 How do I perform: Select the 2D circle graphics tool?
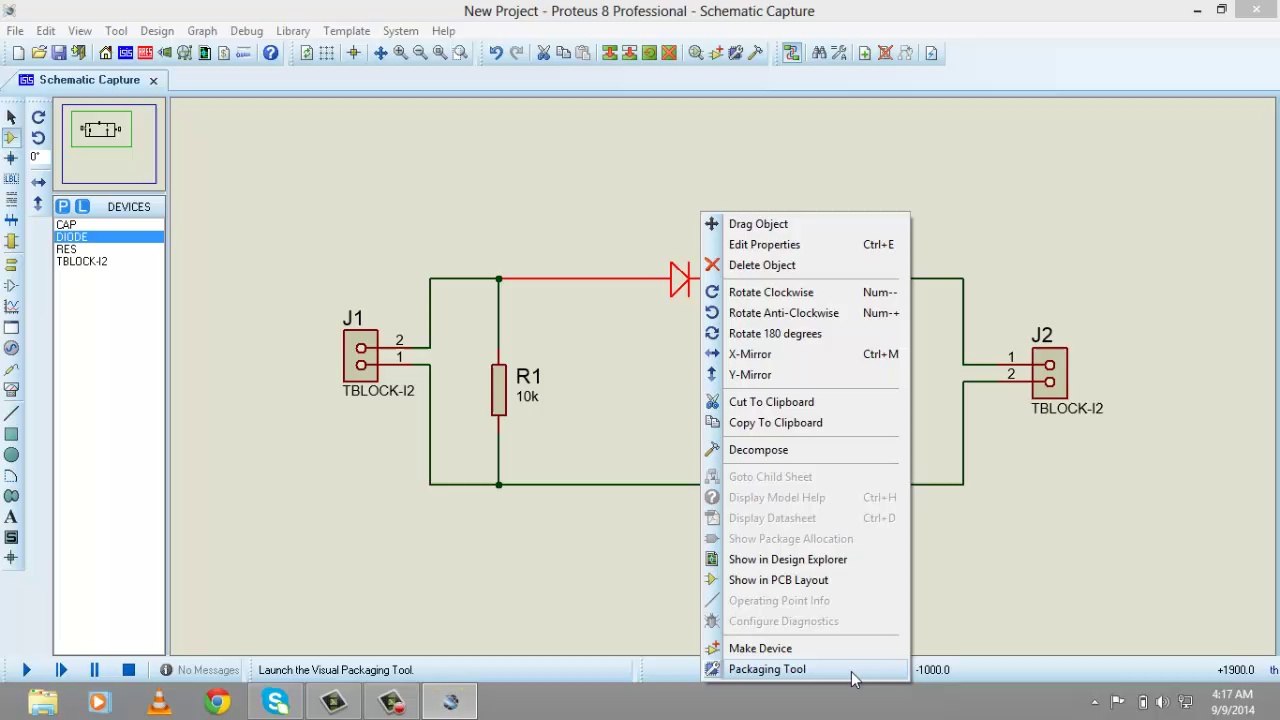click(x=11, y=455)
